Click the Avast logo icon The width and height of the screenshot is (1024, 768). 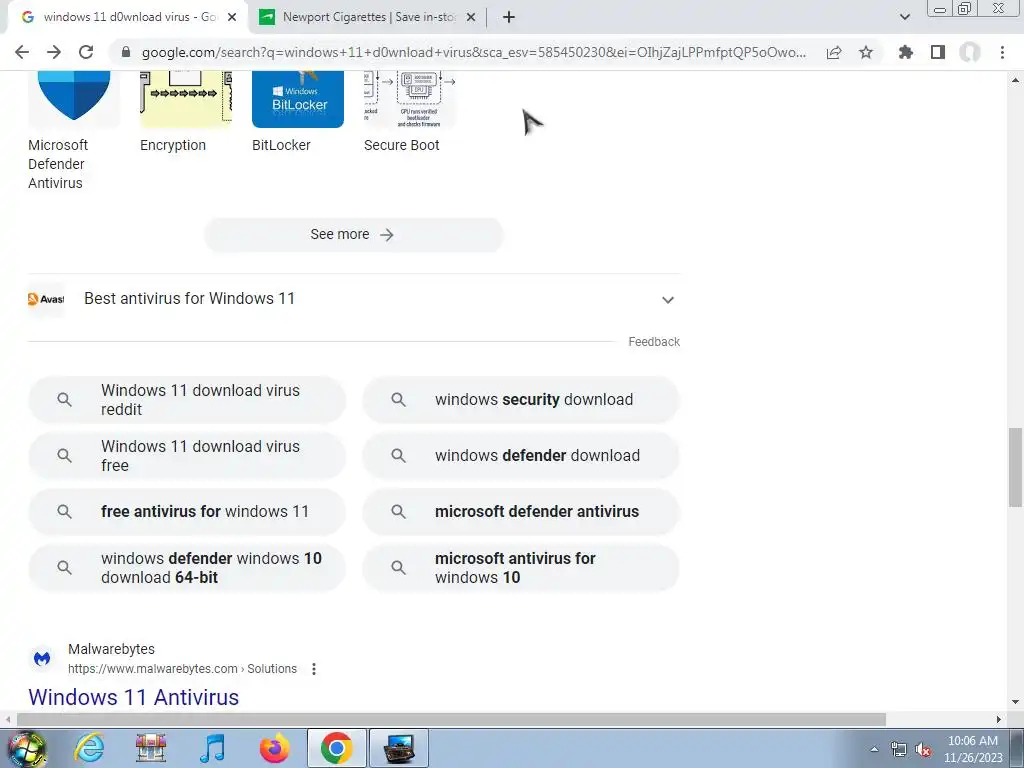coord(46,299)
